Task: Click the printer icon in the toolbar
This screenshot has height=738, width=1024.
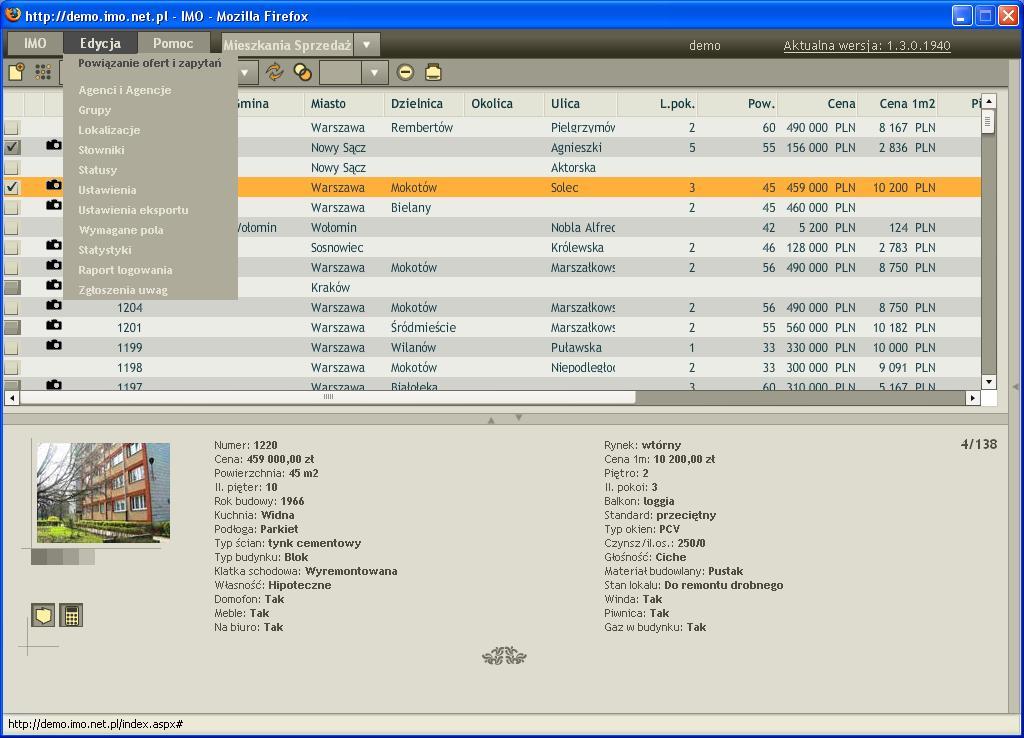Action: [x=433, y=72]
